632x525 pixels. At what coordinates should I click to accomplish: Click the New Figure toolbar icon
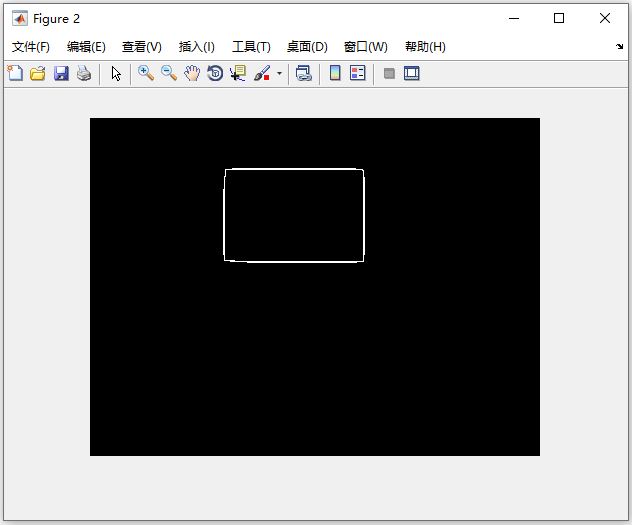point(15,74)
